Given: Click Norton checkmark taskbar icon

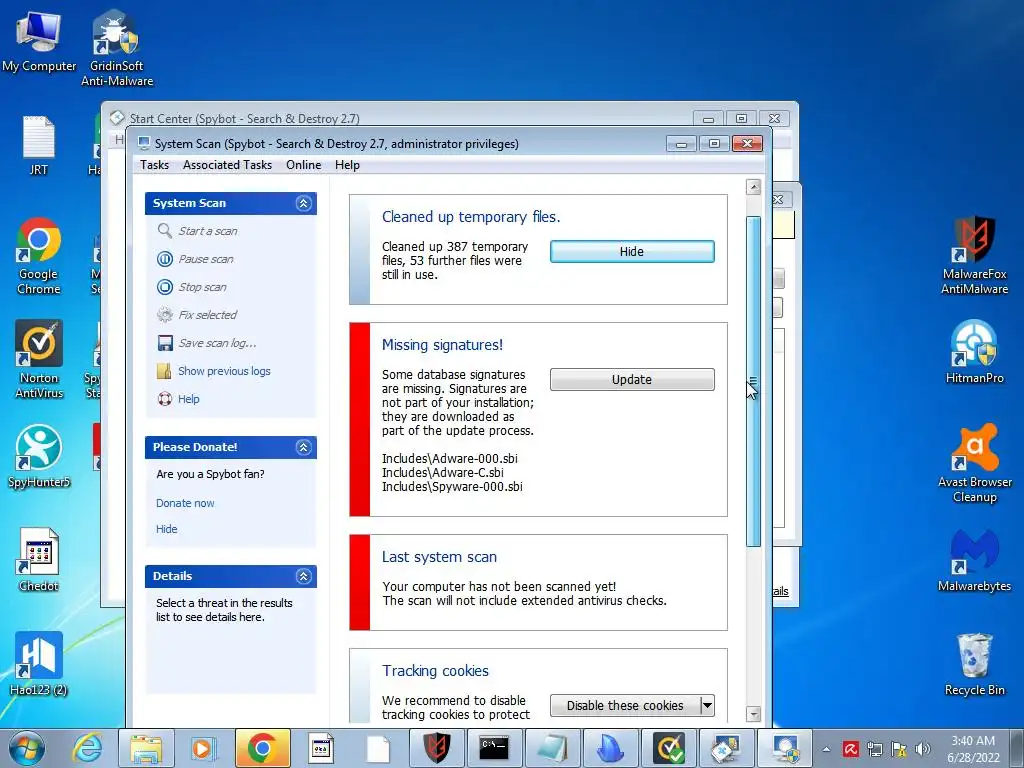Looking at the screenshot, I should (669, 748).
